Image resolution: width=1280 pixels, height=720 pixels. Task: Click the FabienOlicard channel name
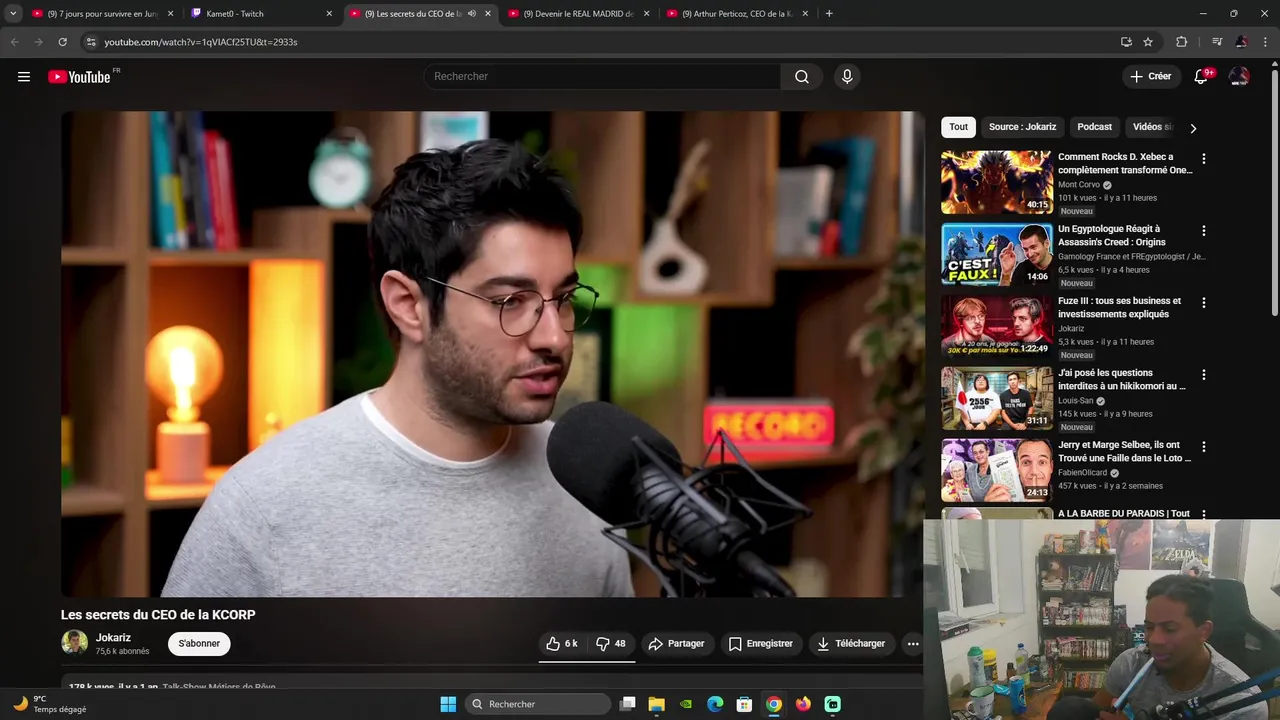(x=1083, y=473)
